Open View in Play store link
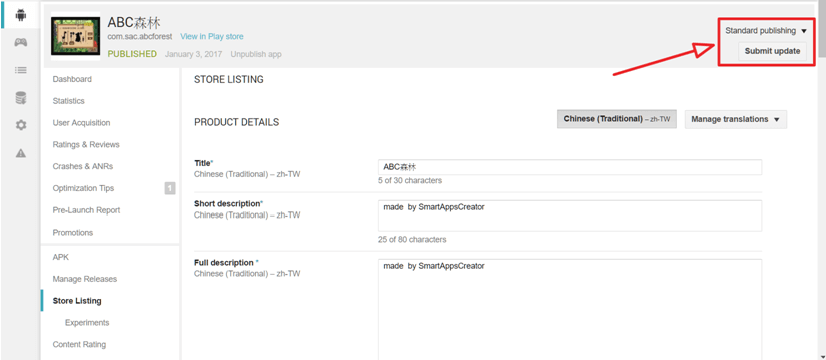This screenshot has height=360, width=826. coord(212,36)
